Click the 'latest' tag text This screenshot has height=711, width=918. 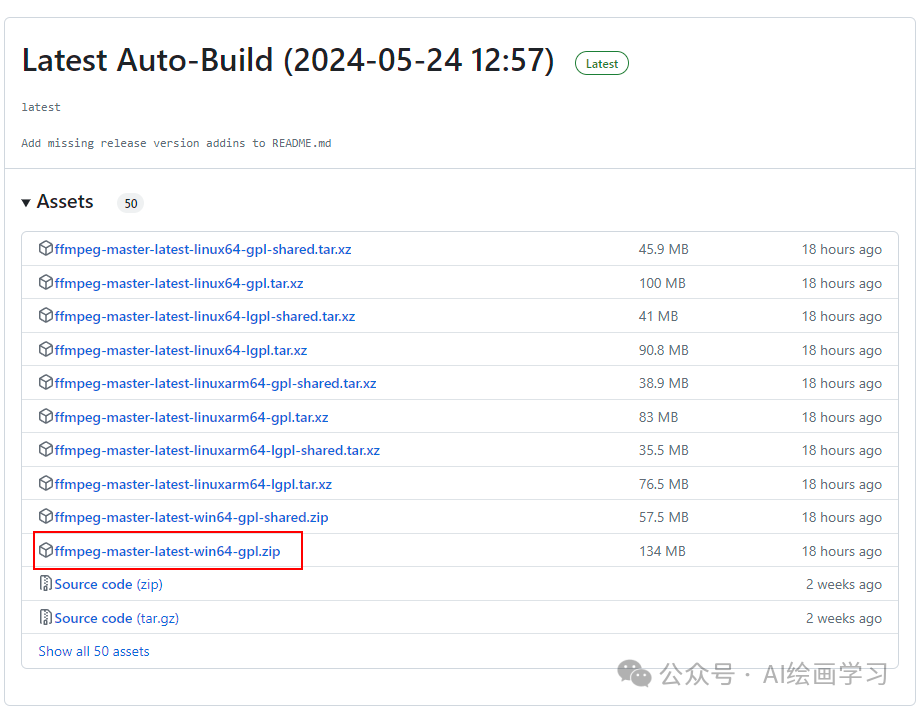41,107
